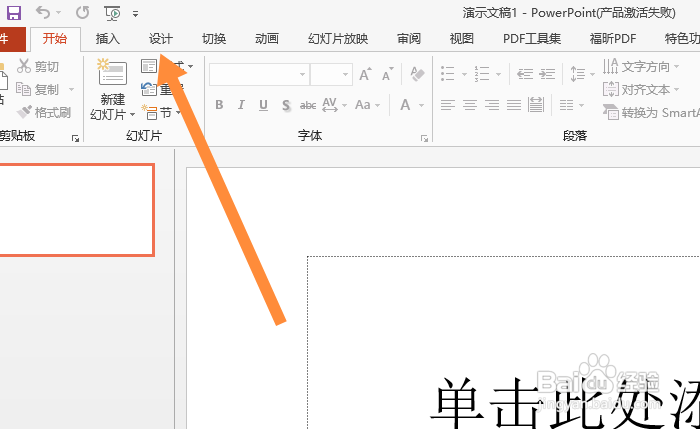Apply distributed alignment
This screenshot has width=700, height=429.
[x=536, y=105]
